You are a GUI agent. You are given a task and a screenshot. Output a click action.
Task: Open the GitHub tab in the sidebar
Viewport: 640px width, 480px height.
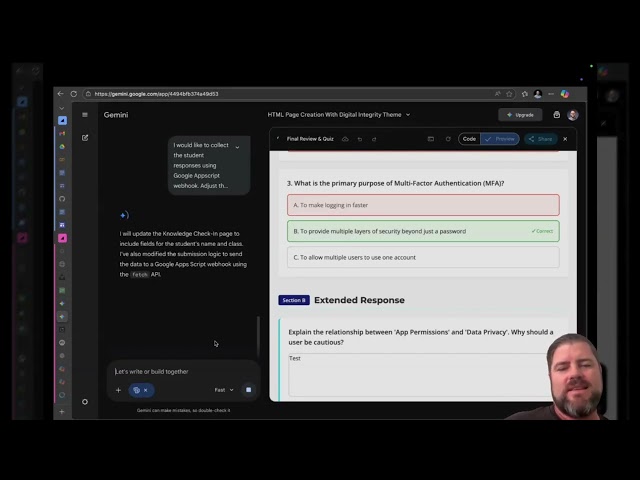point(62,199)
